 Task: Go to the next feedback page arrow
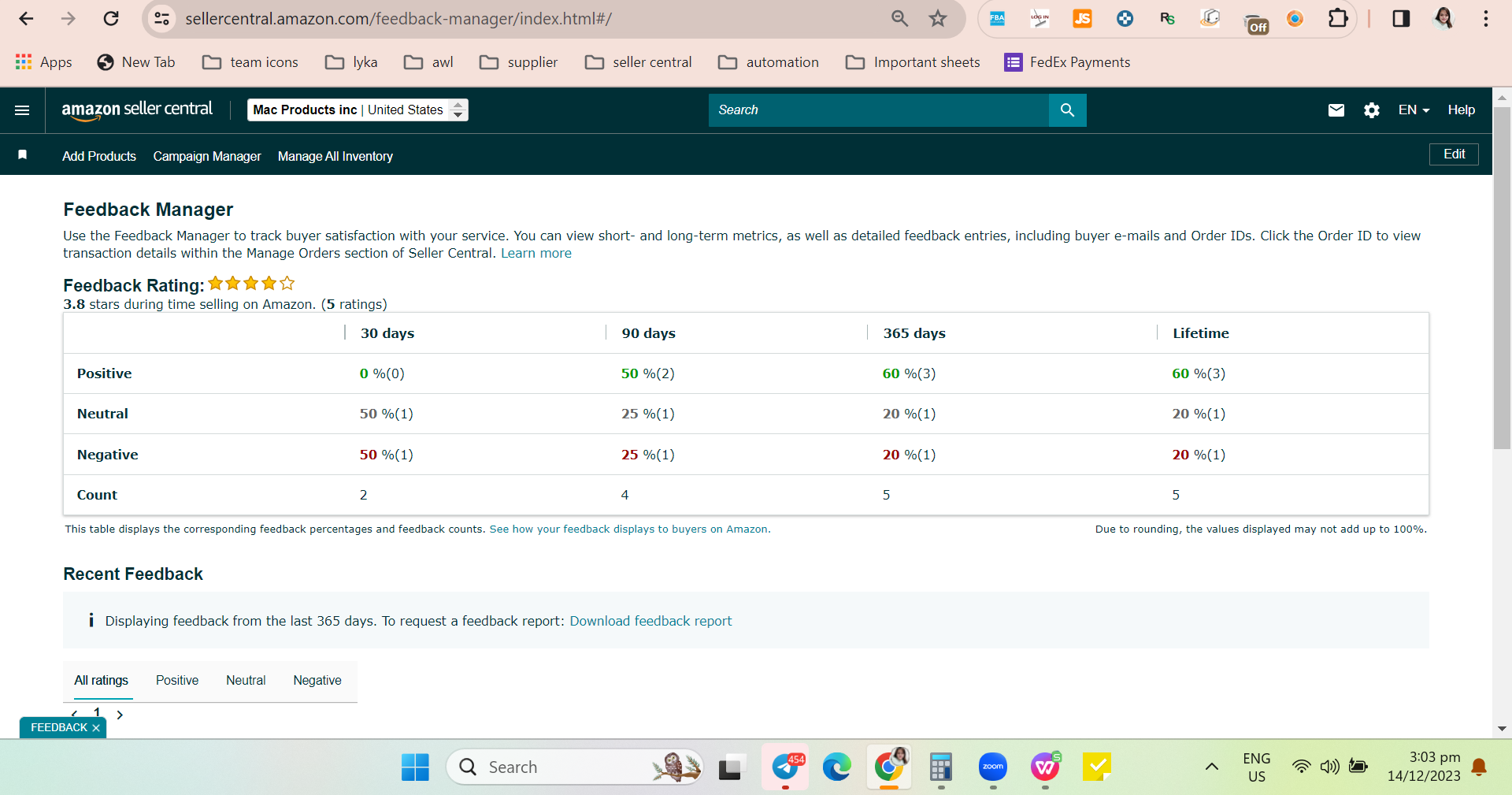tap(120, 715)
